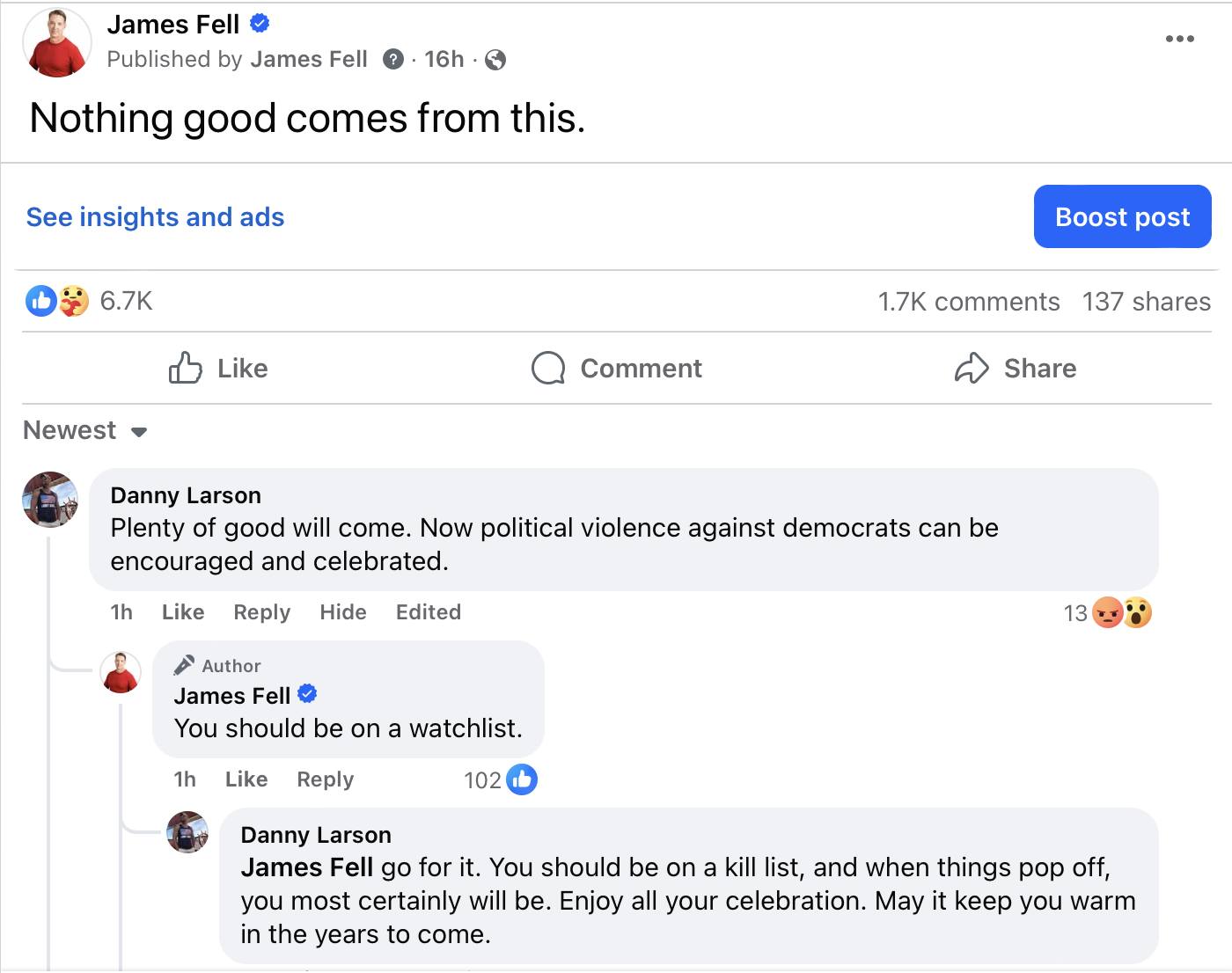Image resolution: width=1232 pixels, height=973 pixels.
Task: Click the thumbs-up reaction icon next to 6.7K
Action: click(x=40, y=301)
